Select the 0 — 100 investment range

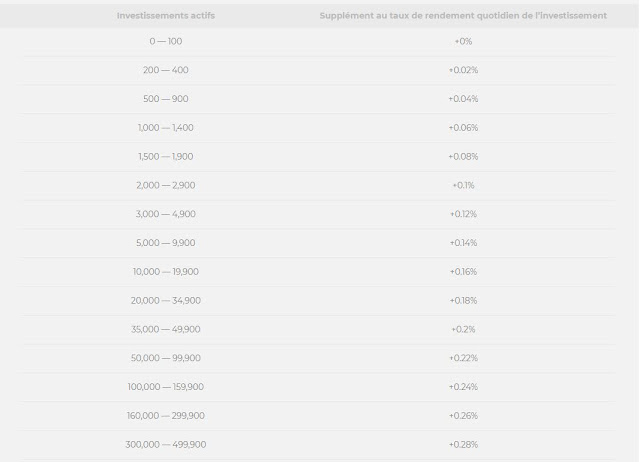coord(166,41)
